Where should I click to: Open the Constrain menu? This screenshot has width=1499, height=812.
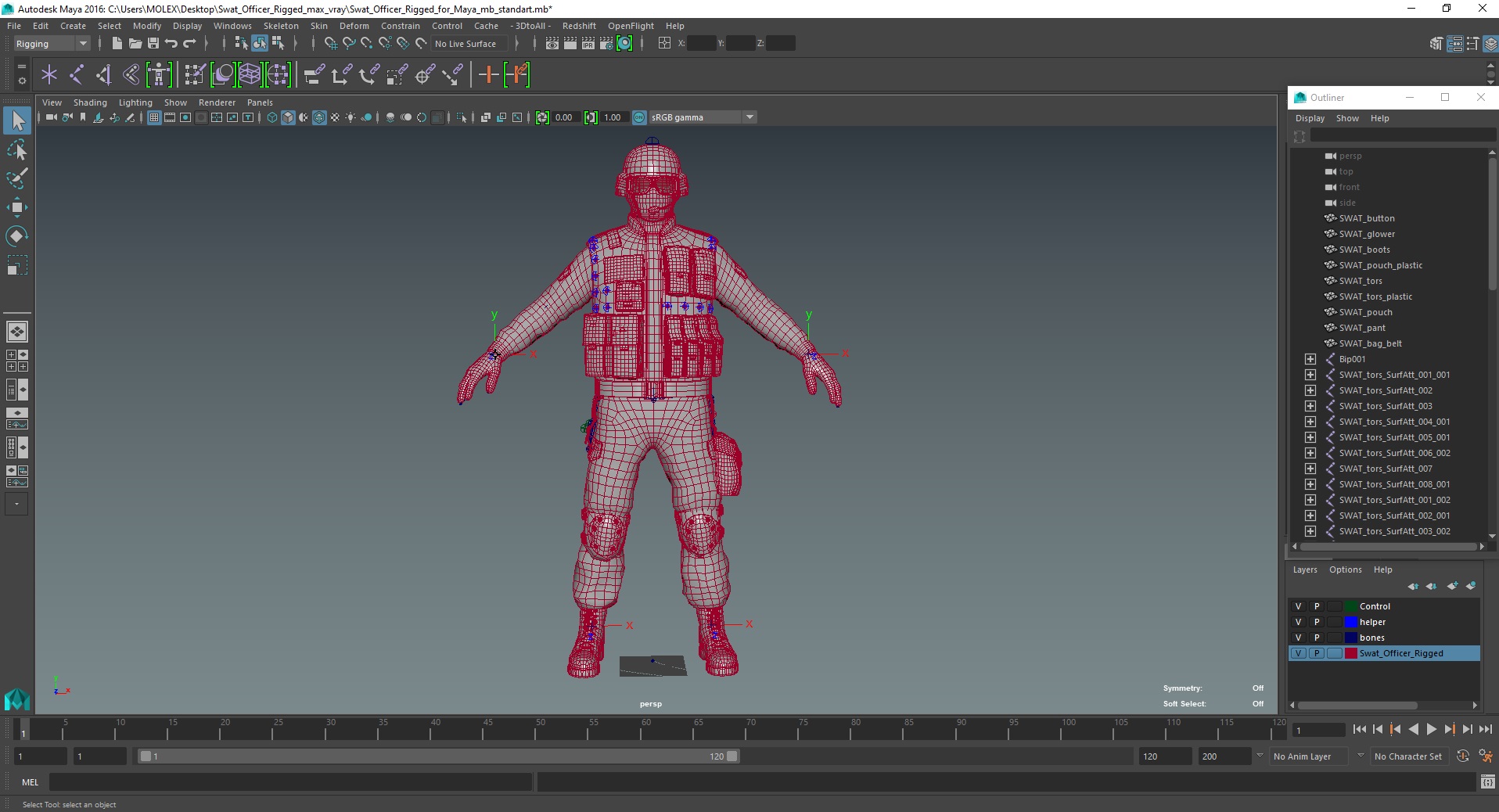point(400,26)
